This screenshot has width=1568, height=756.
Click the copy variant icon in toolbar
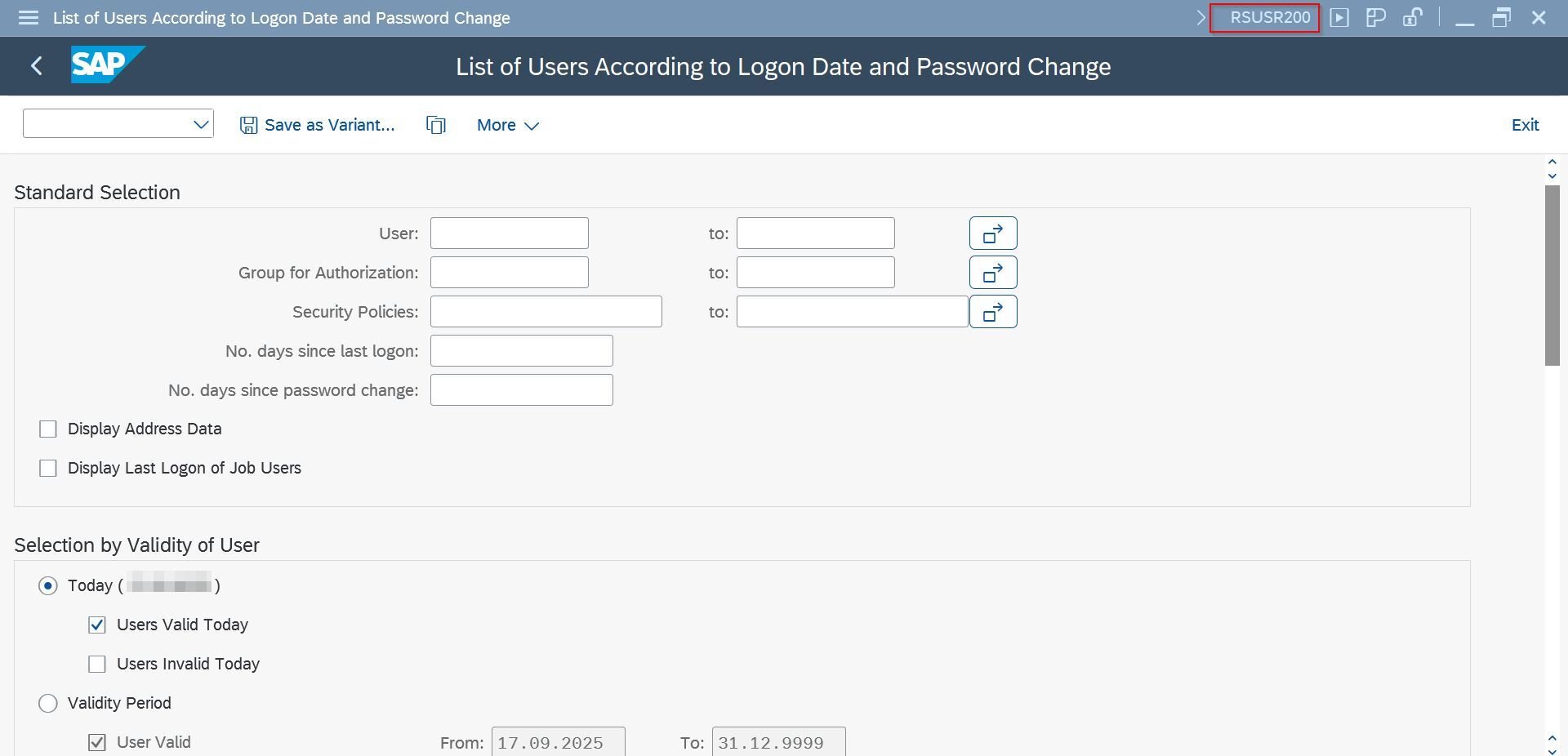click(436, 125)
